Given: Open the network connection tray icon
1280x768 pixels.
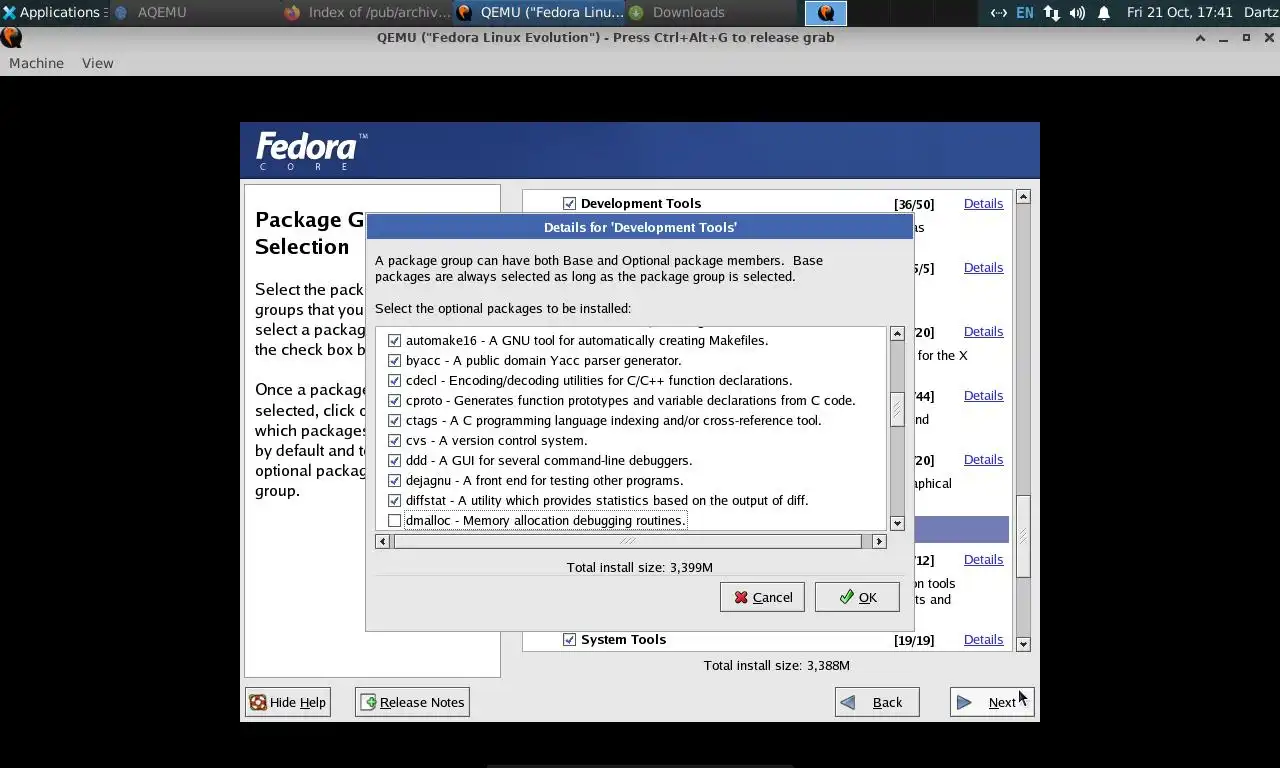Looking at the screenshot, I should [x=1051, y=13].
